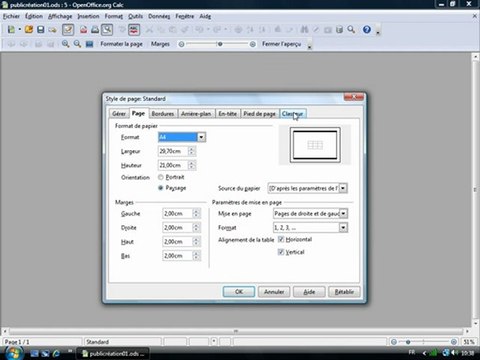Click zoom-in plus on status bar slider

454,342
